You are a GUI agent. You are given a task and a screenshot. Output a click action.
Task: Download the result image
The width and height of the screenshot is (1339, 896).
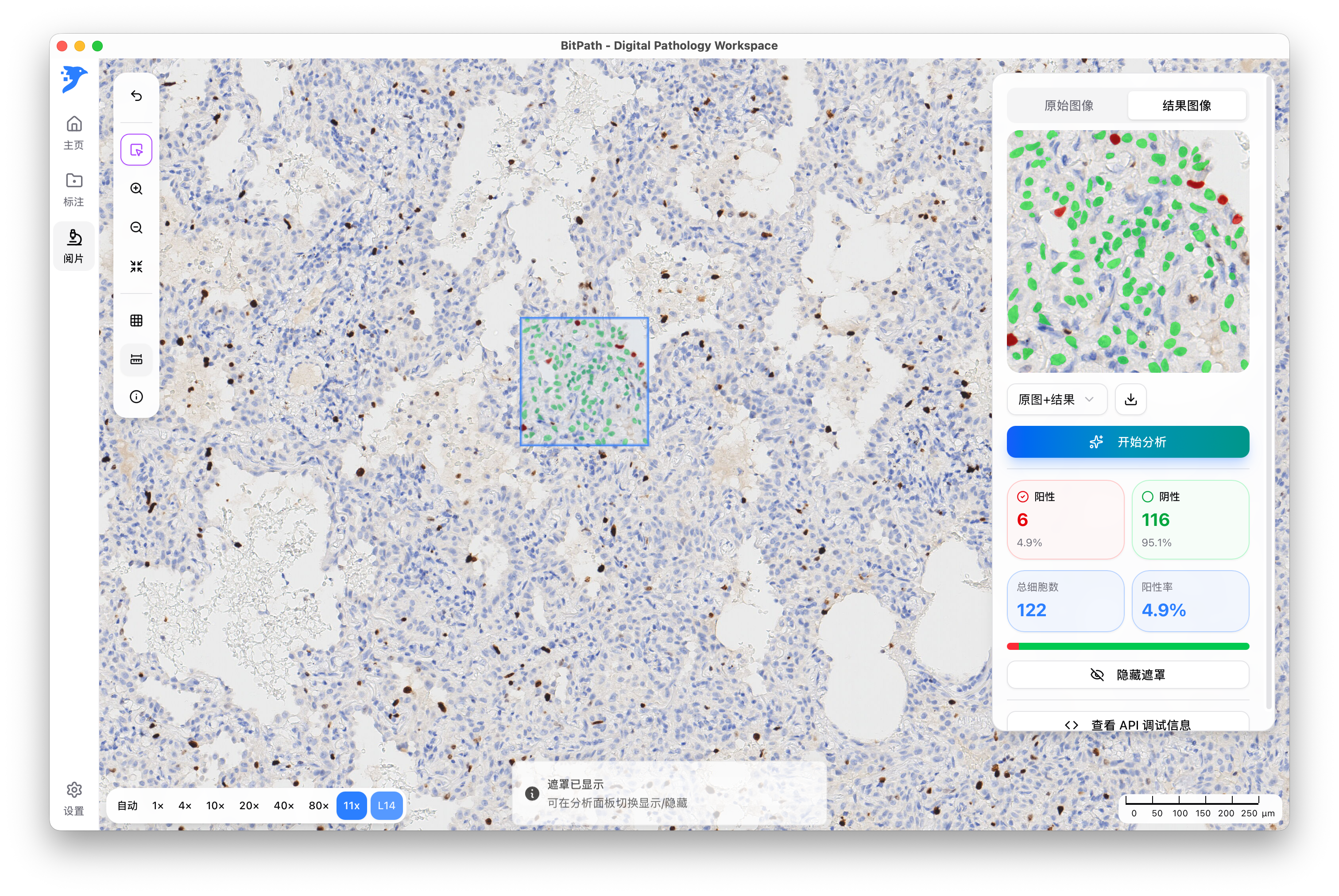[x=1130, y=399]
